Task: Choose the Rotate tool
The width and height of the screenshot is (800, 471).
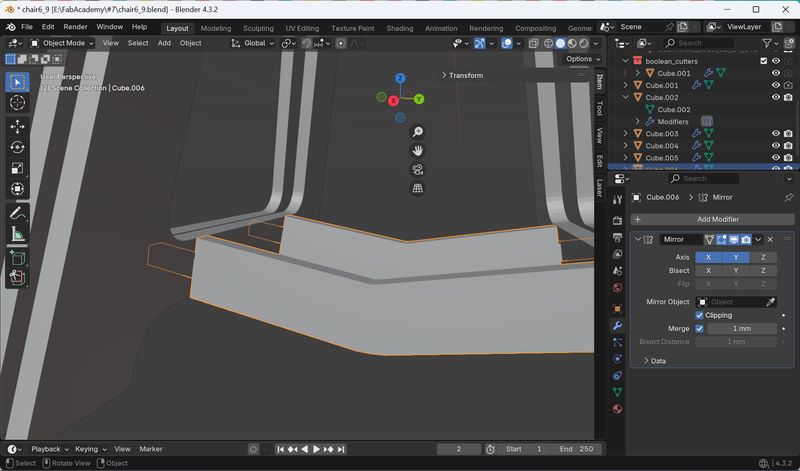Action: pyautogui.click(x=17, y=147)
